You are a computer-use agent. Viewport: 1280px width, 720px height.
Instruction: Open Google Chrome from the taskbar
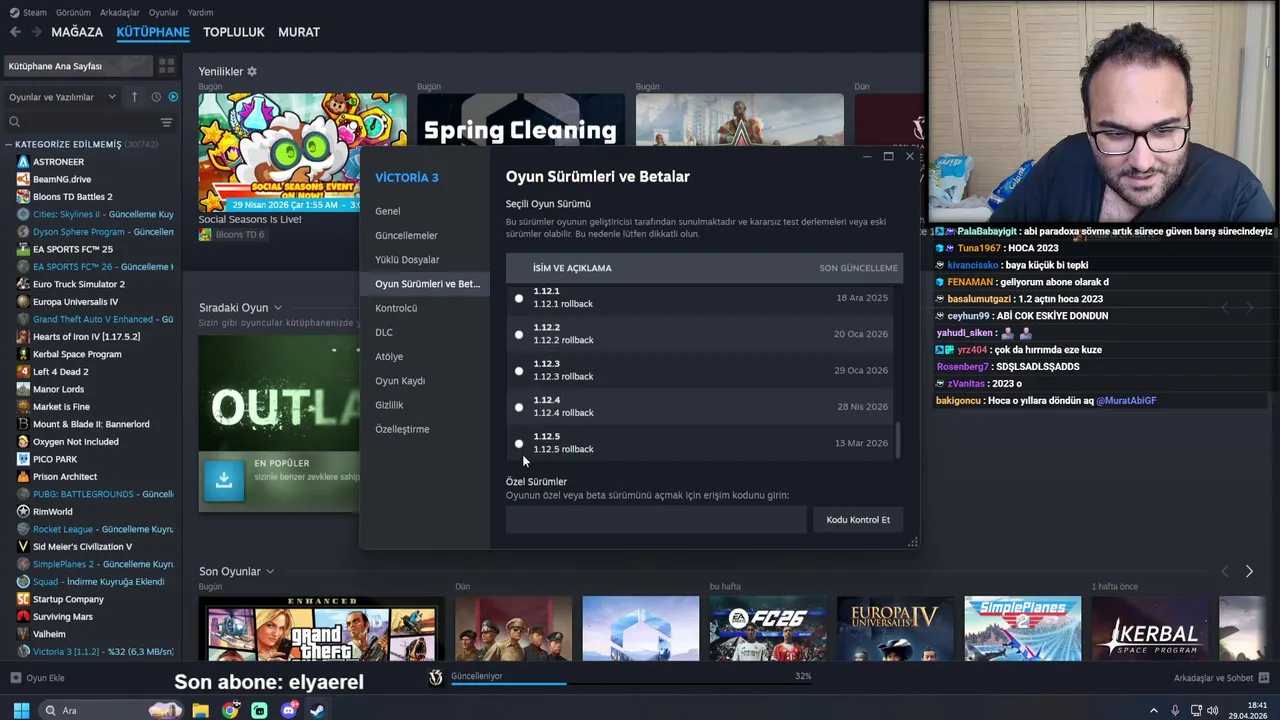tap(230, 710)
